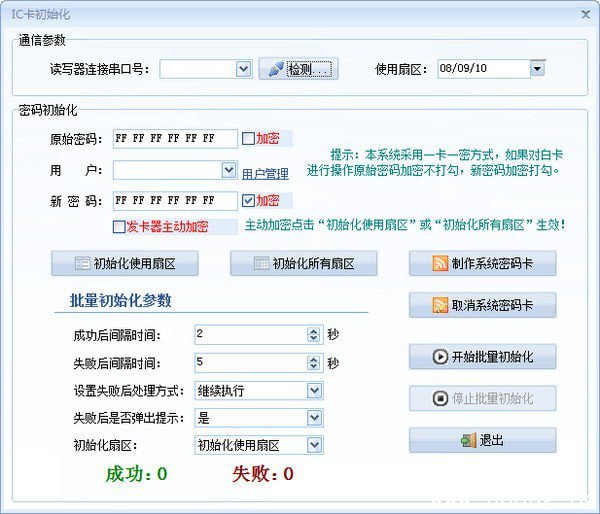Decrease 失败后间隔时间 with down arrow
Screen dimensions: 600x514
(x=313, y=366)
